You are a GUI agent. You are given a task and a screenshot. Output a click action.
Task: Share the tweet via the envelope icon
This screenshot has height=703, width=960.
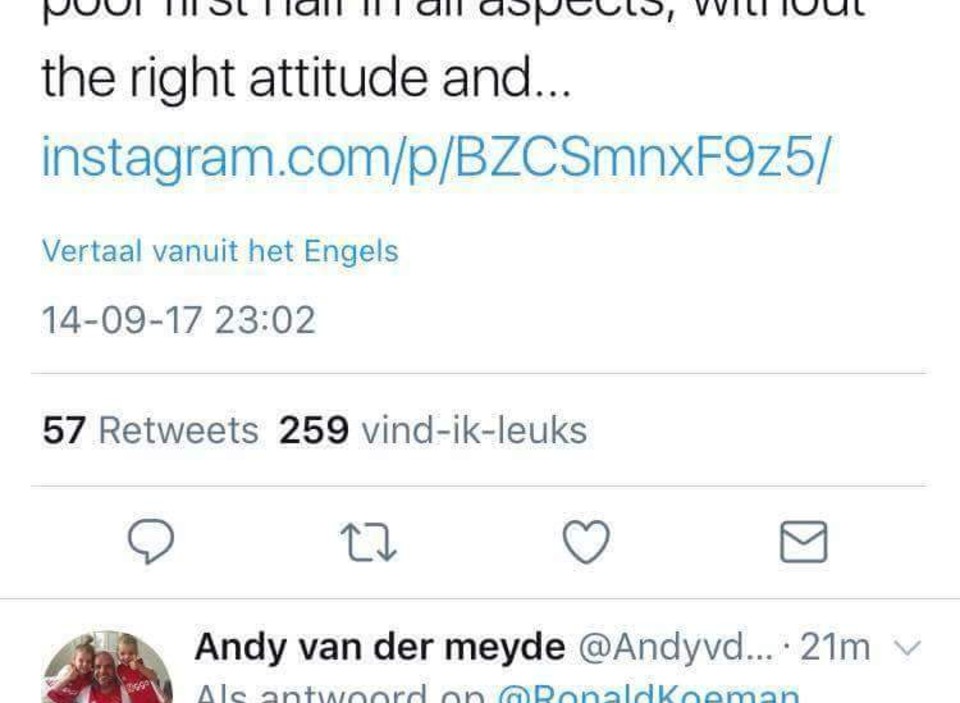coord(804,542)
